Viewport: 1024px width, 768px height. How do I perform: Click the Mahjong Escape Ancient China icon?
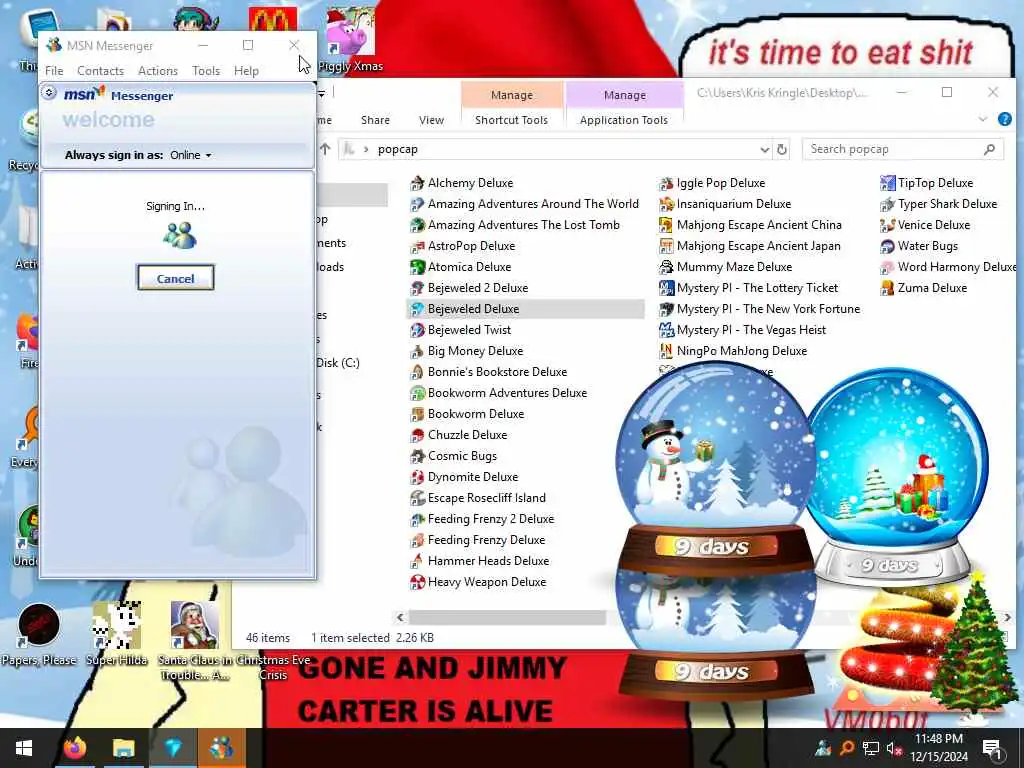(x=665, y=225)
